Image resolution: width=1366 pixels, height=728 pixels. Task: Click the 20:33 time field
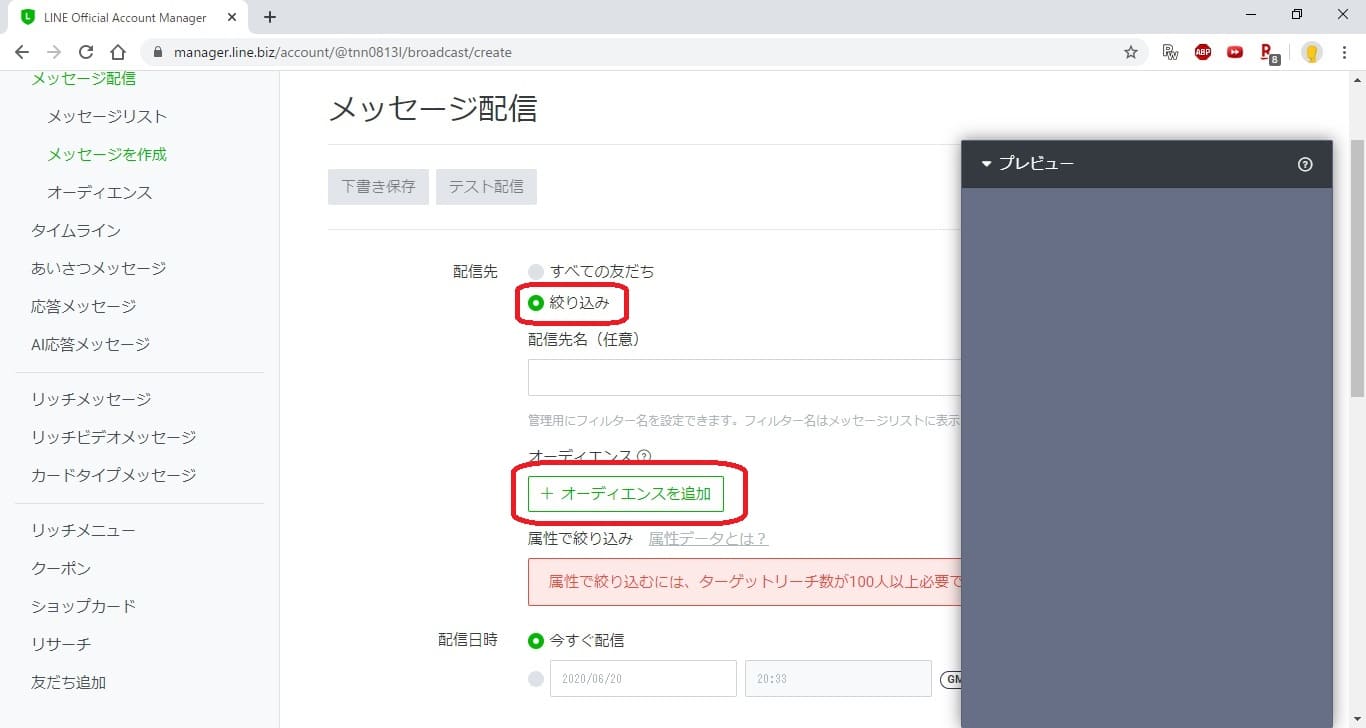[838, 679]
